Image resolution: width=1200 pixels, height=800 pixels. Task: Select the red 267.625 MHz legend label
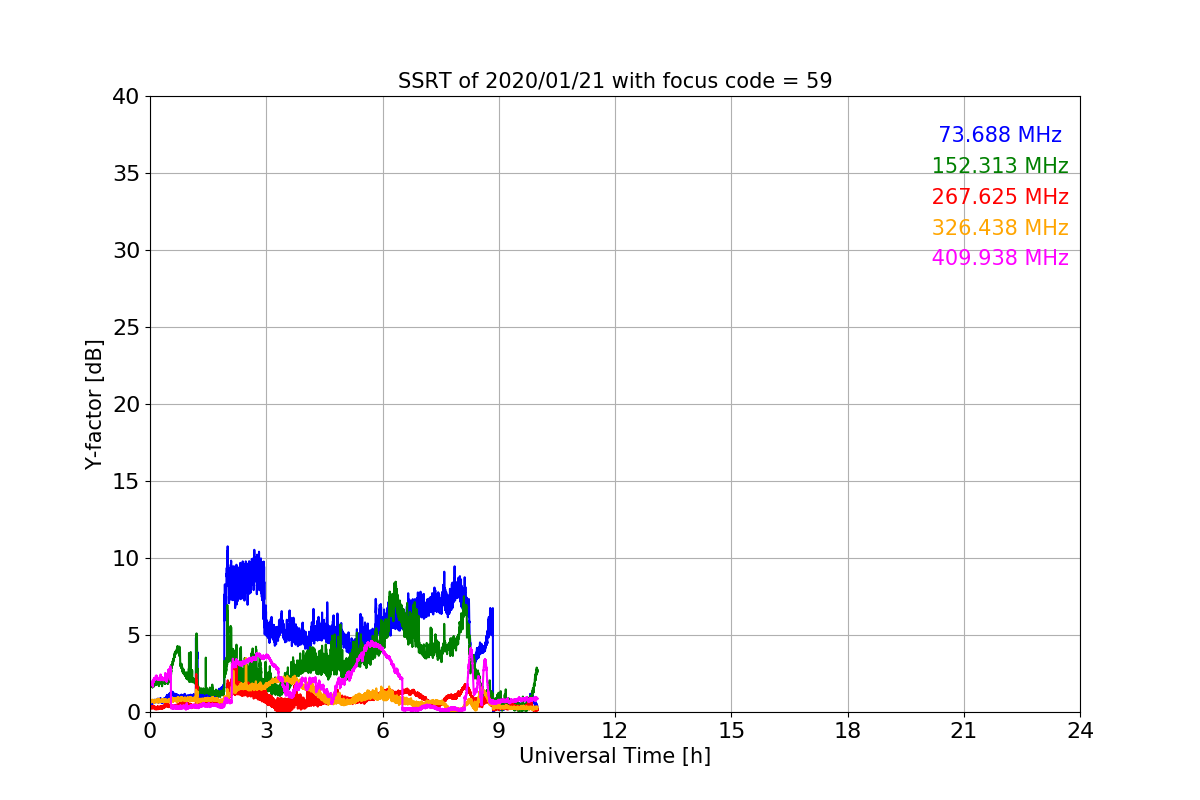[1000, 197]
